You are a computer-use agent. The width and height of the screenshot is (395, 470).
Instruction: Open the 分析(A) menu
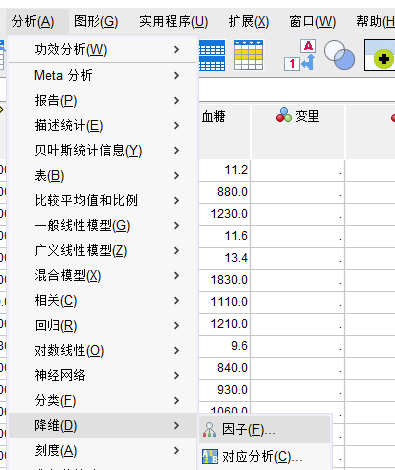33,22
